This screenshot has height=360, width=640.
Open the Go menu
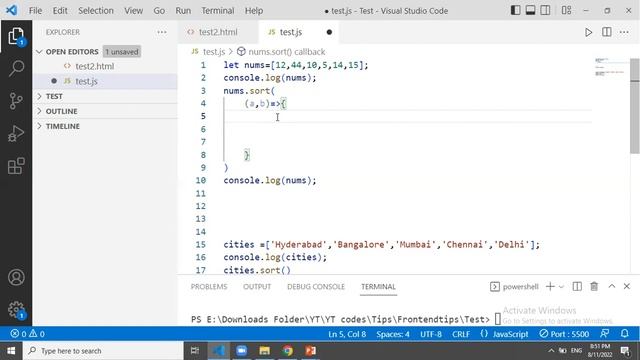pos(159,11)
